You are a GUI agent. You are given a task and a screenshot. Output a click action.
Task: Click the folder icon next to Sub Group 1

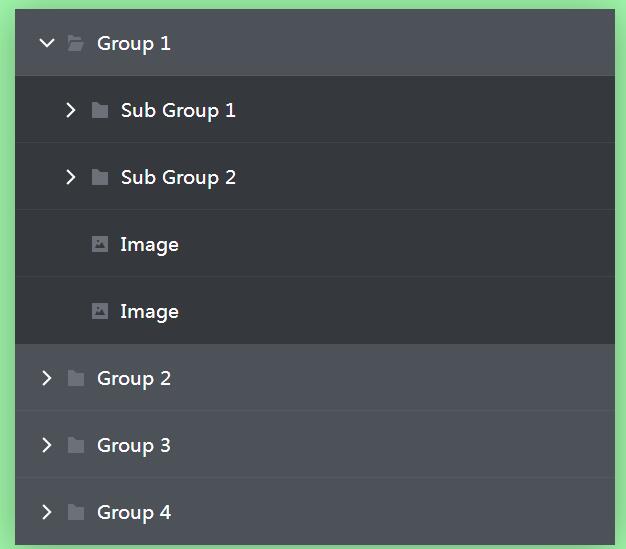point(99,110)
